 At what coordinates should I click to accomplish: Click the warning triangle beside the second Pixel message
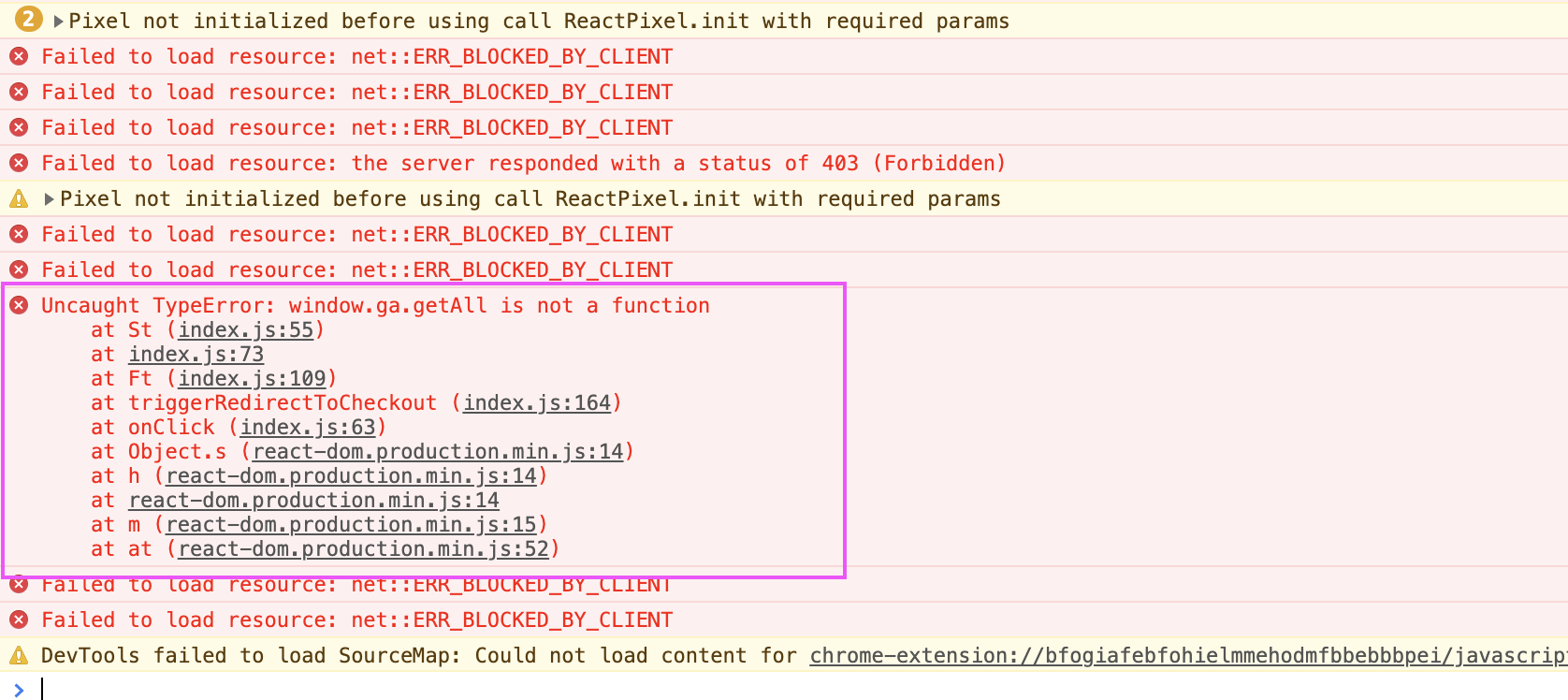click(19, 198)
